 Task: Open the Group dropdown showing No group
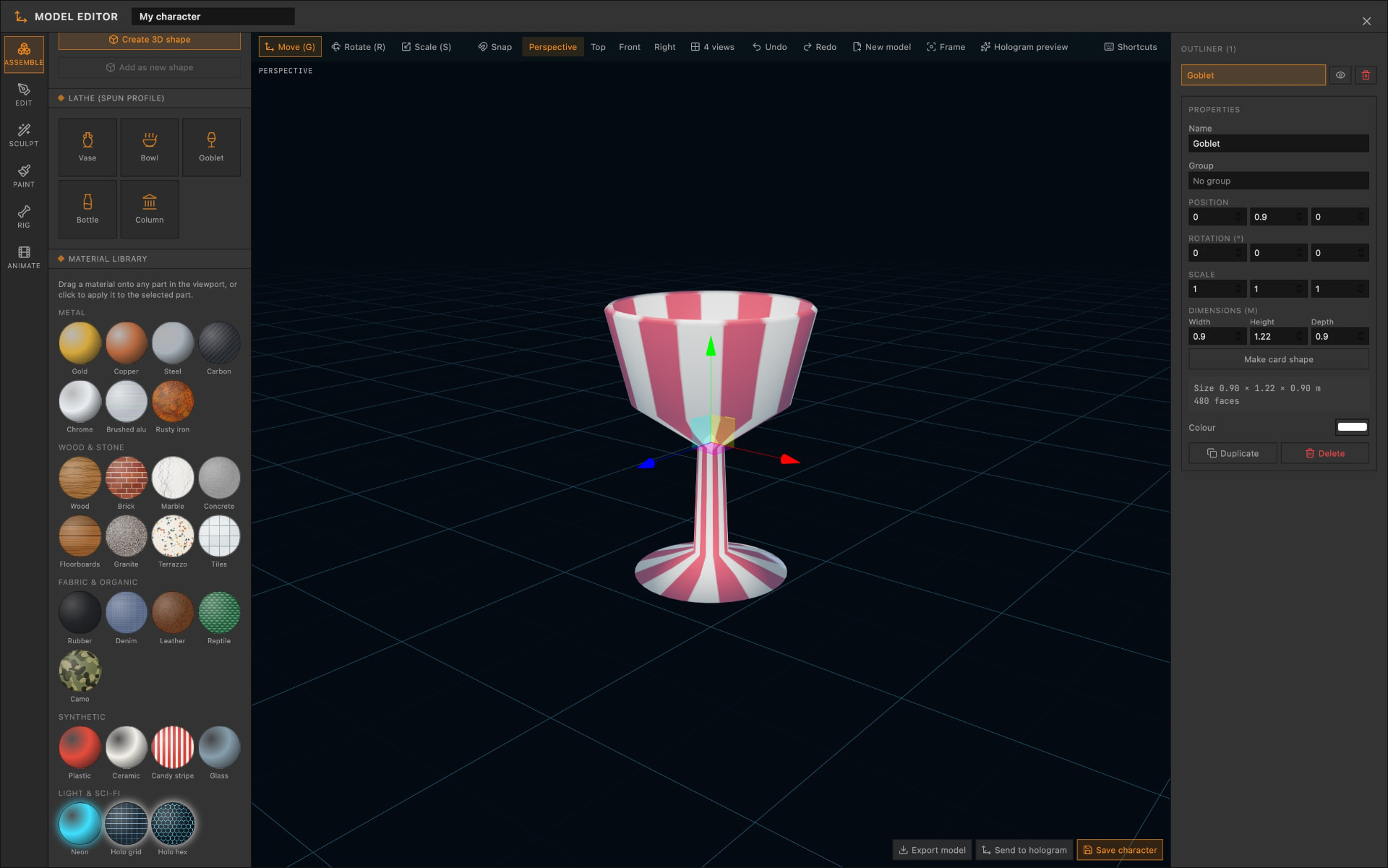tap(1278, 181)
